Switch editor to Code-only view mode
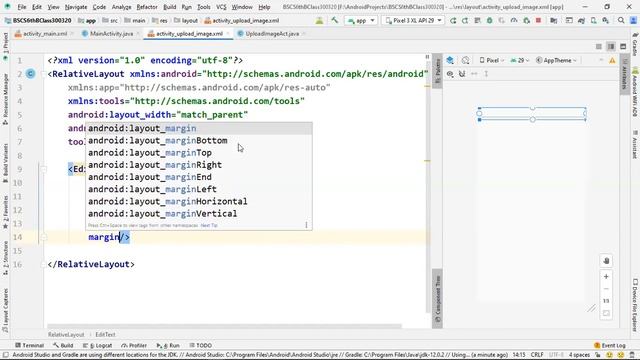This screenshot has height=360, width=640. [x=598, y=47]
